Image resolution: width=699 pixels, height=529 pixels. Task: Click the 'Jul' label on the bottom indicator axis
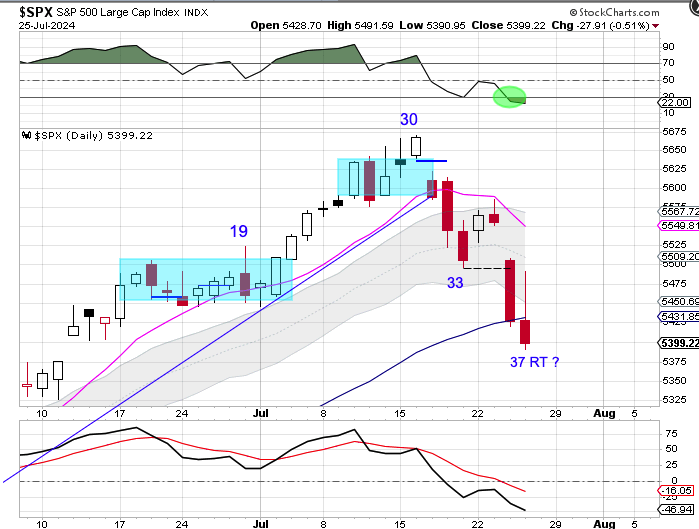point(260,524)
